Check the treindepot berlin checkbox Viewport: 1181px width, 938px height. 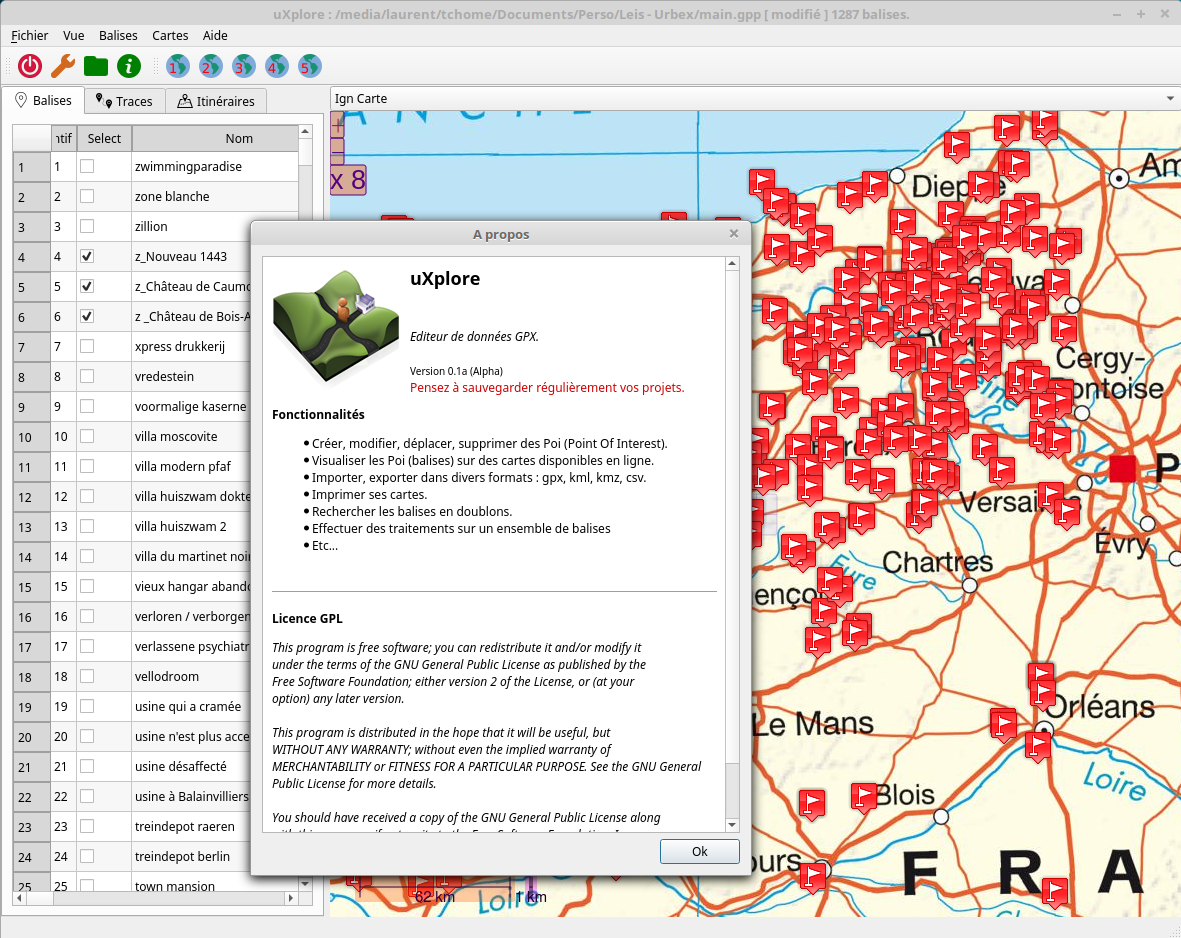(87, 856)
